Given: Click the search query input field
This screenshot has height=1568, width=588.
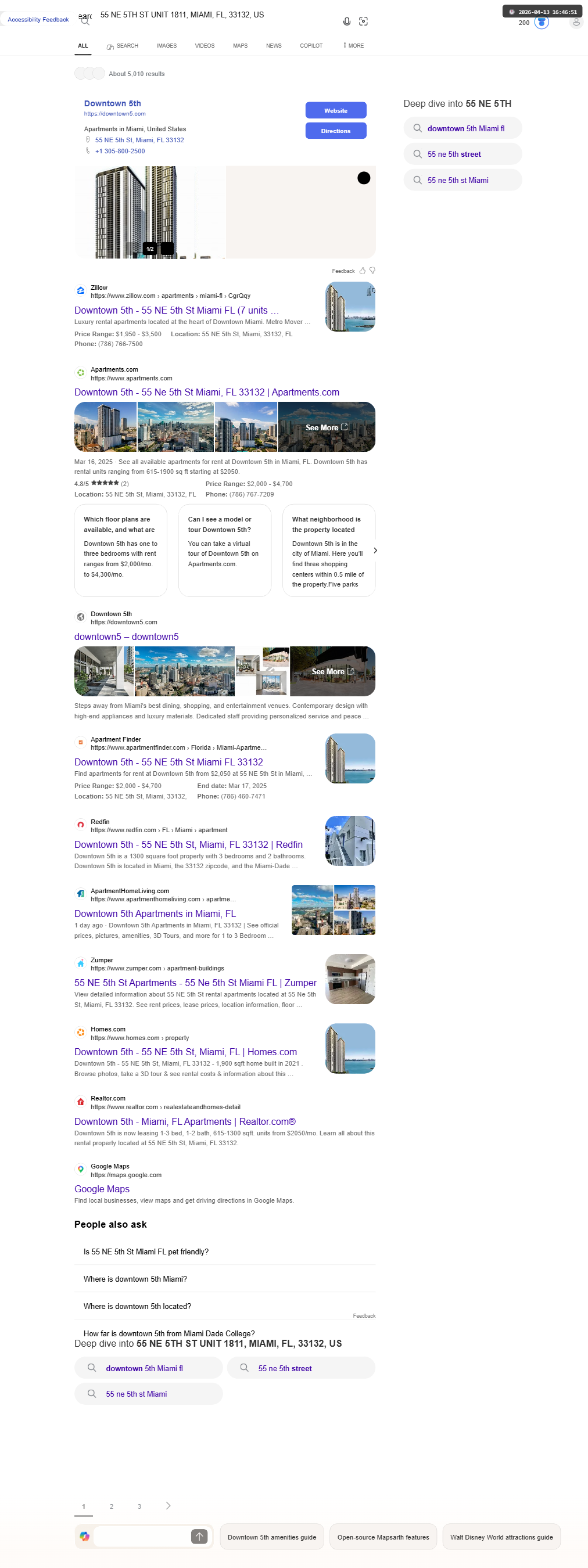Looking at the screenshot, I should pyautogui.click(x=216, y=15).
